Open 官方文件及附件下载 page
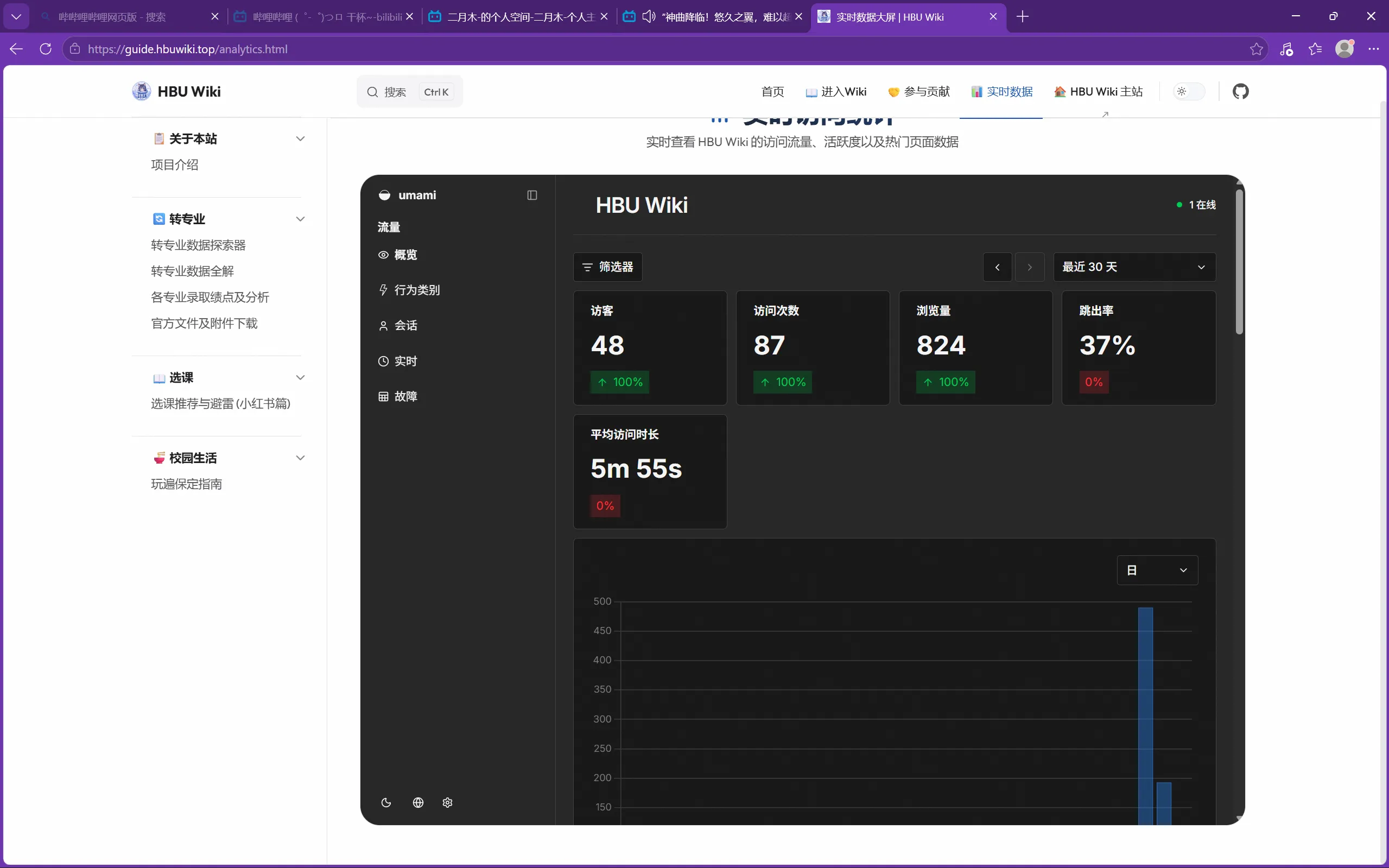The height and width of the screenshot is (868, 1389). tap(204, 323)
